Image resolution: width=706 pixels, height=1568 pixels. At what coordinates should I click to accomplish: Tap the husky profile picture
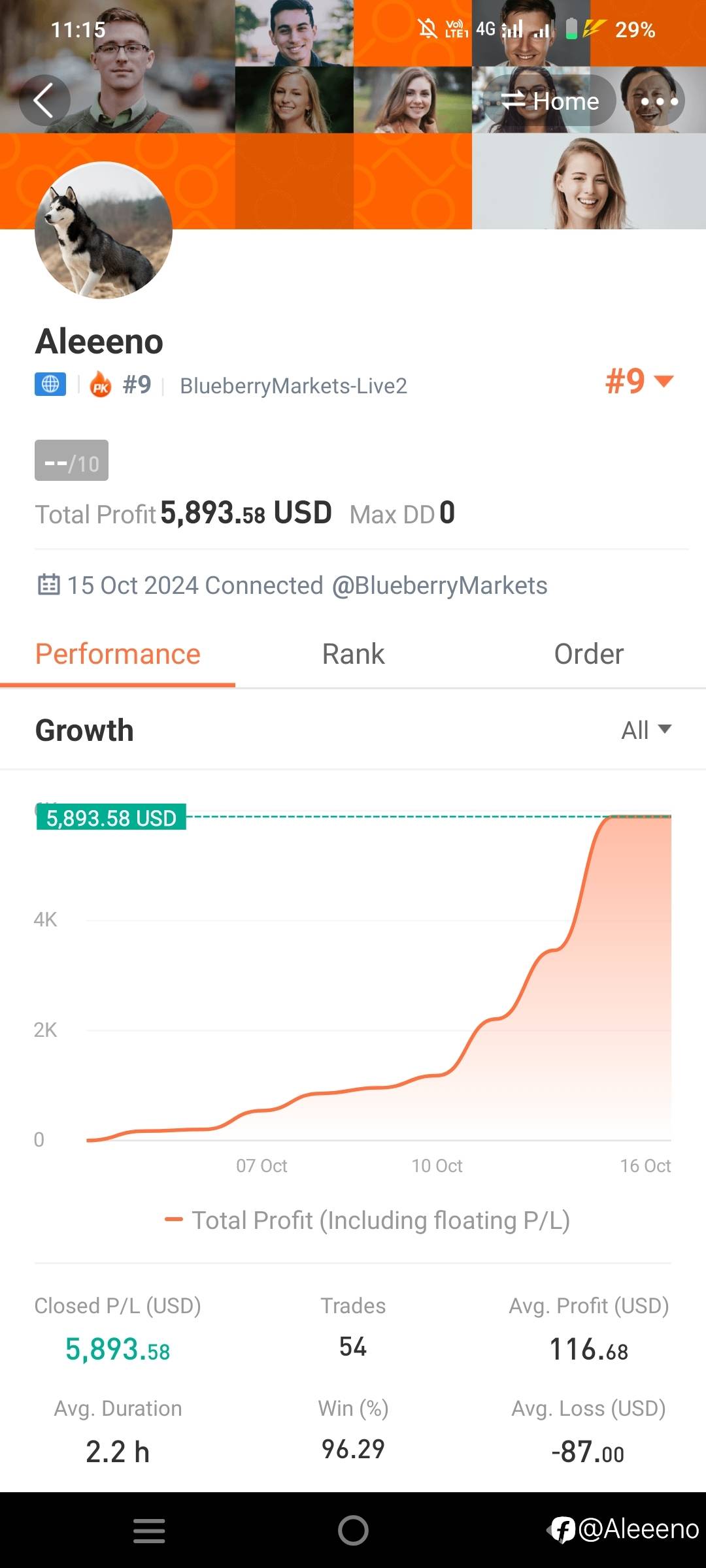pyautogui.click(x=103, y=231)
